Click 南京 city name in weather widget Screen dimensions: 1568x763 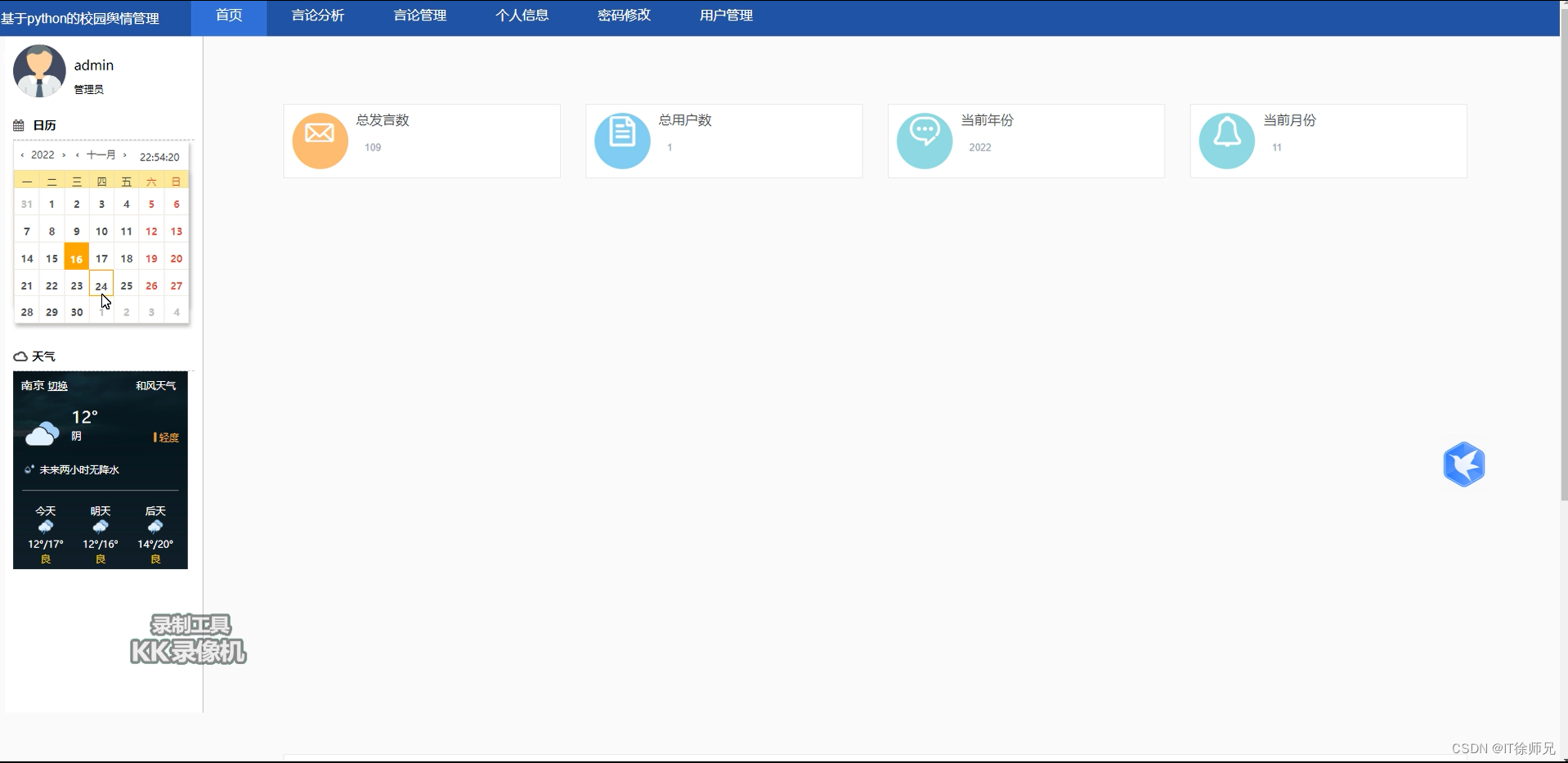(x=33, y=386)
